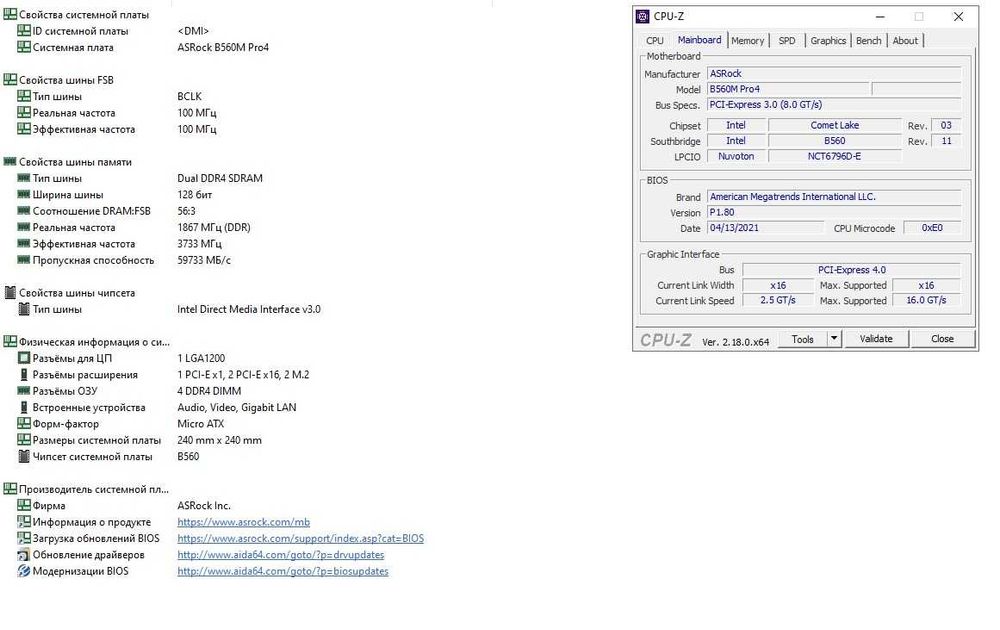1000x630 pixels.
Task: Click the icon beside 'Ширина шины'
Action: pos(24,194)
